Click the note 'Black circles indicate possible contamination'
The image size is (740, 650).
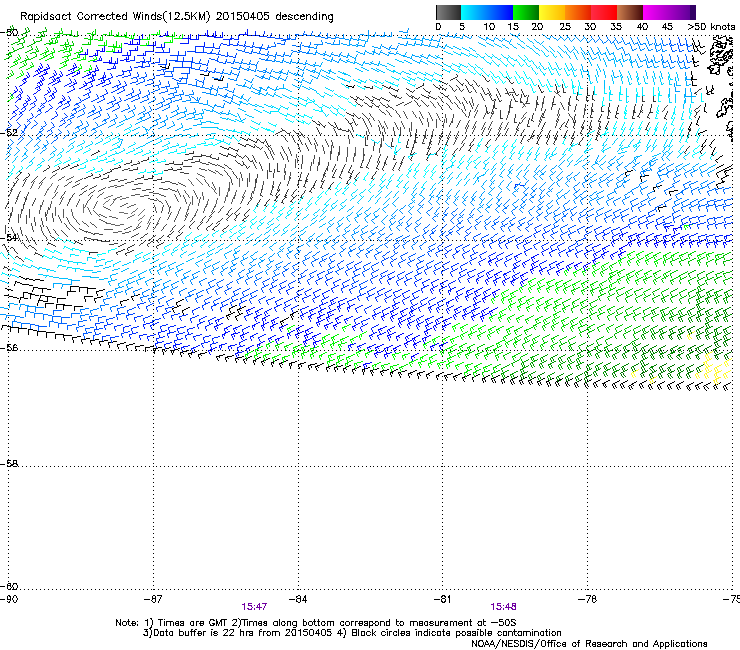pyautogui.click(x=456, y=633)
